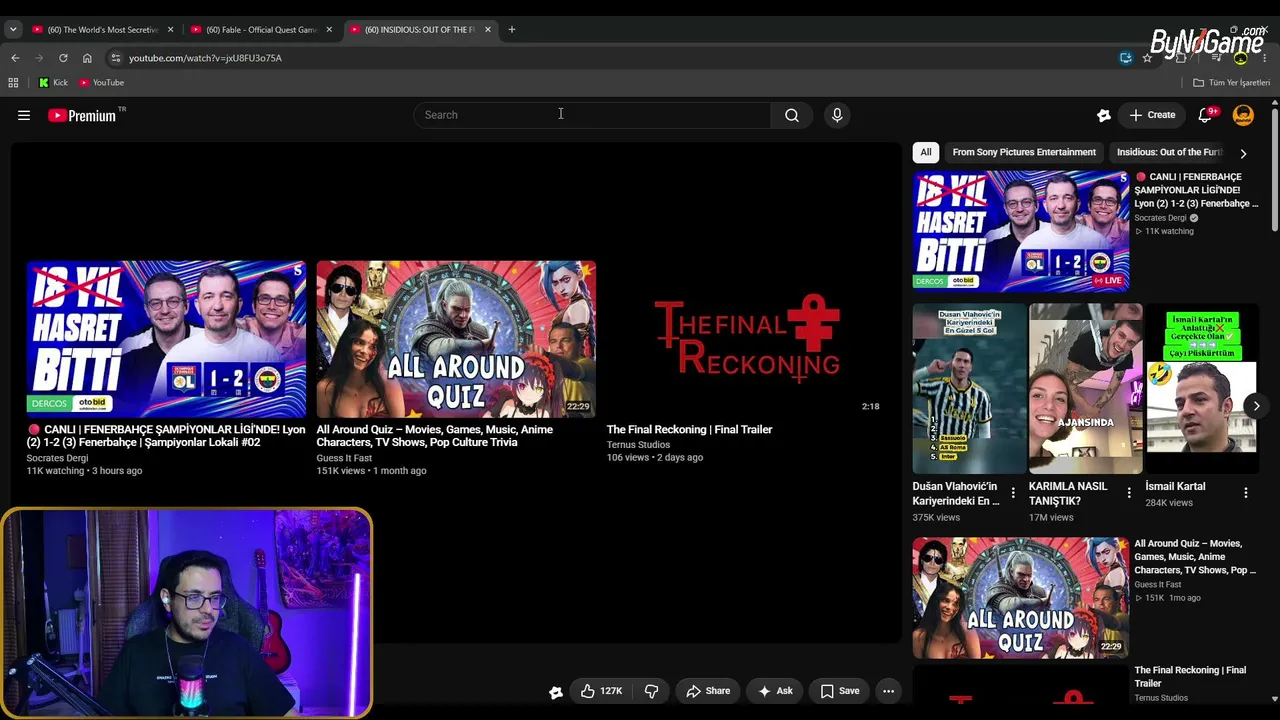Image resolution: width=1280 pixels, height=720 pixels.
Task: Open sidebar All Around Quiz video title
Action: coord(1195,557)
